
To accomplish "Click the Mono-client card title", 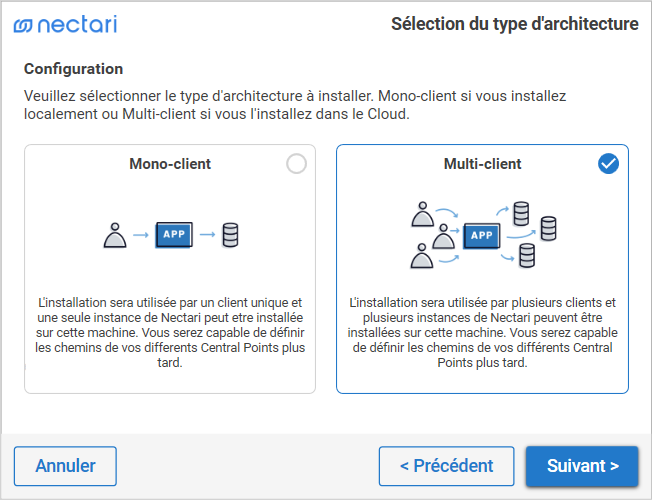I will (170, 164).
